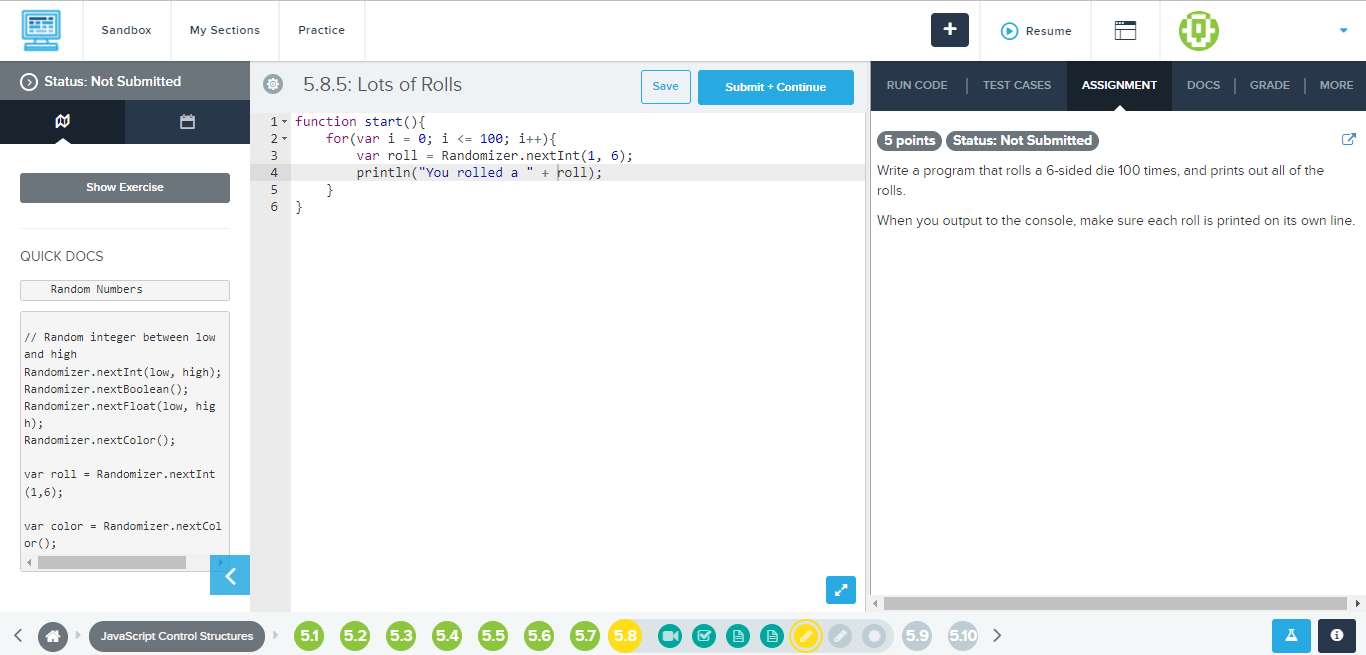Click Submit + Continue
Viewport: 1366px width, 655px height.
[x=776, y=87]
